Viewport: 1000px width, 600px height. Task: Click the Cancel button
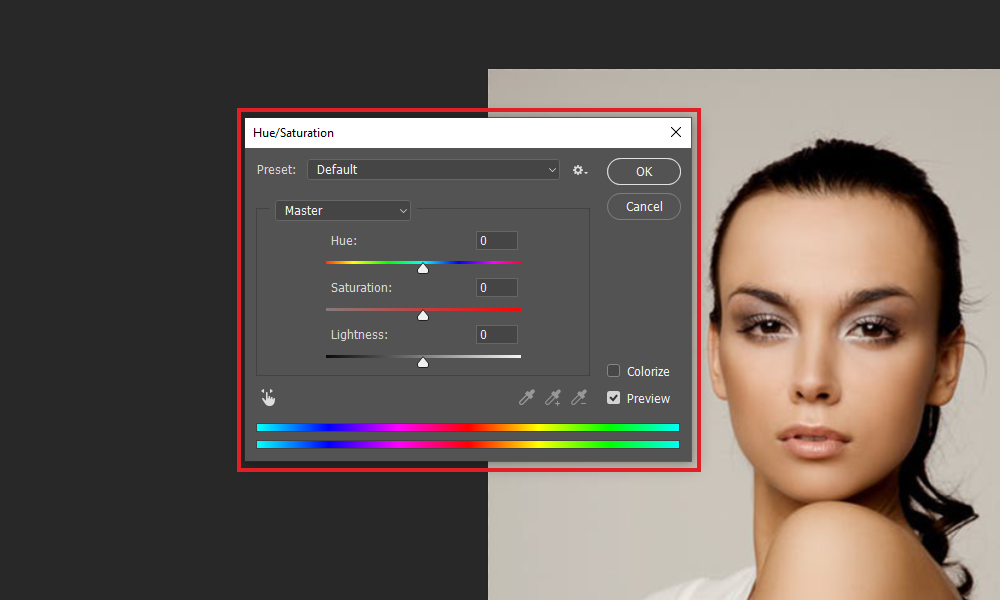click(x=643, y=207)
